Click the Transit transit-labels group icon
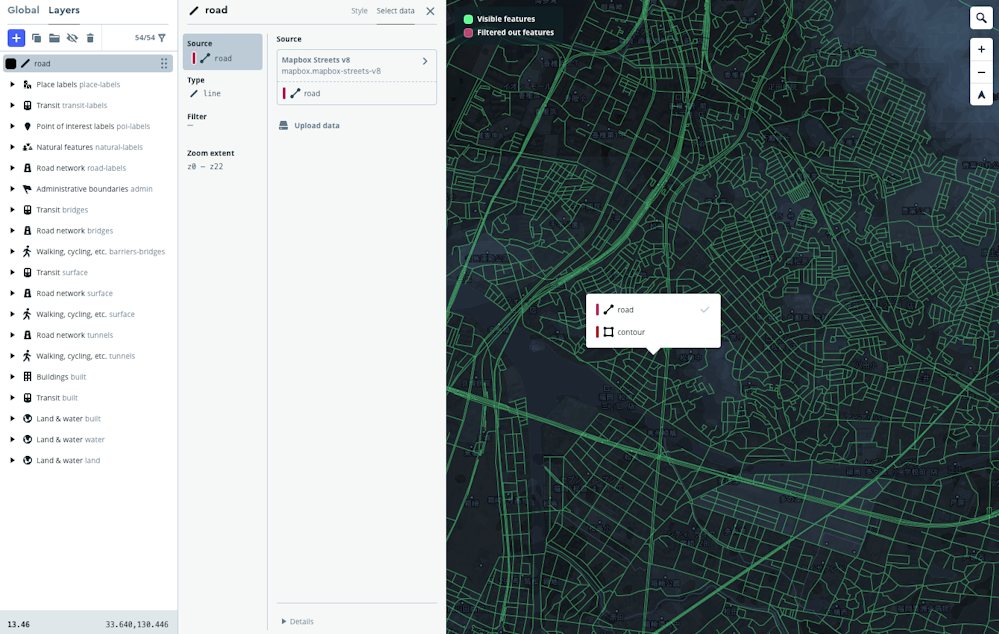The width and height of the screenshot is (999, 634). click(27, 105)
